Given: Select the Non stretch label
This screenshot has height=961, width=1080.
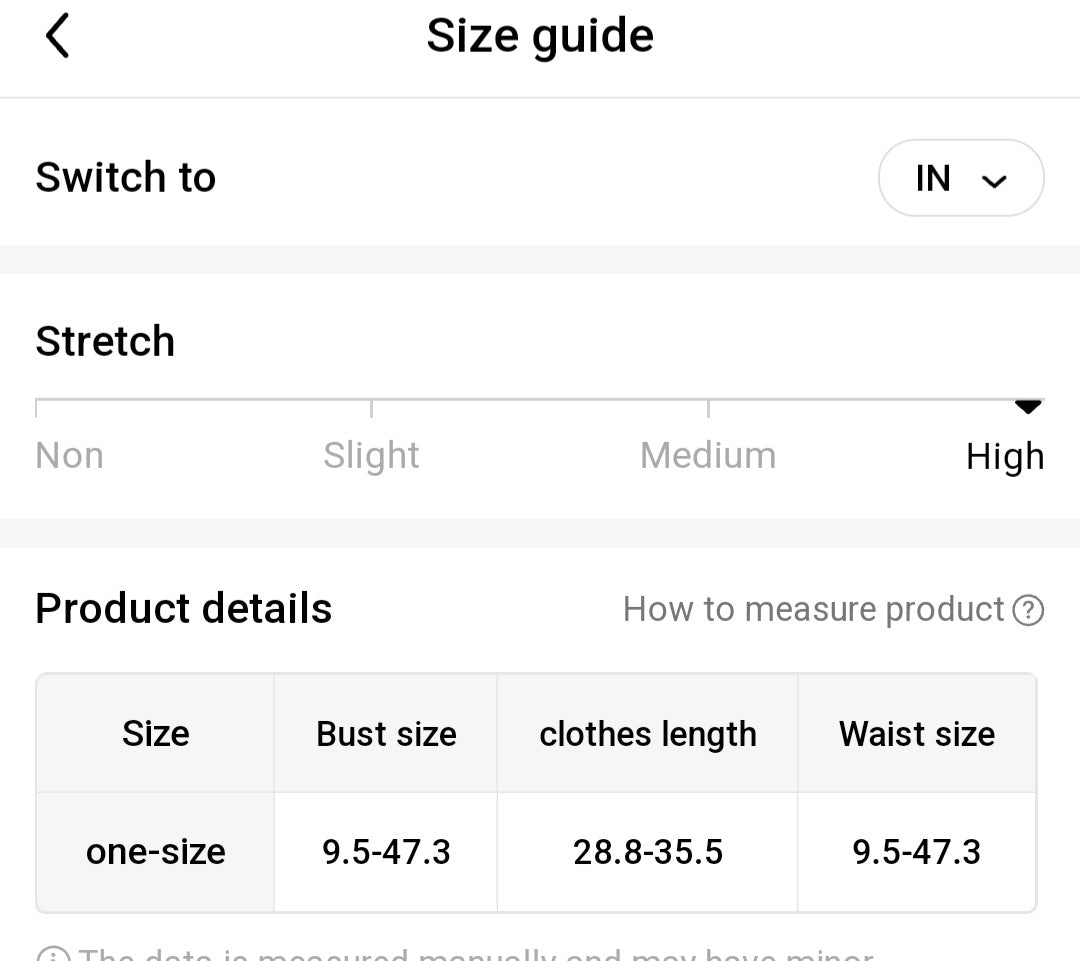Looking at the screenshot, I should 69,456.
